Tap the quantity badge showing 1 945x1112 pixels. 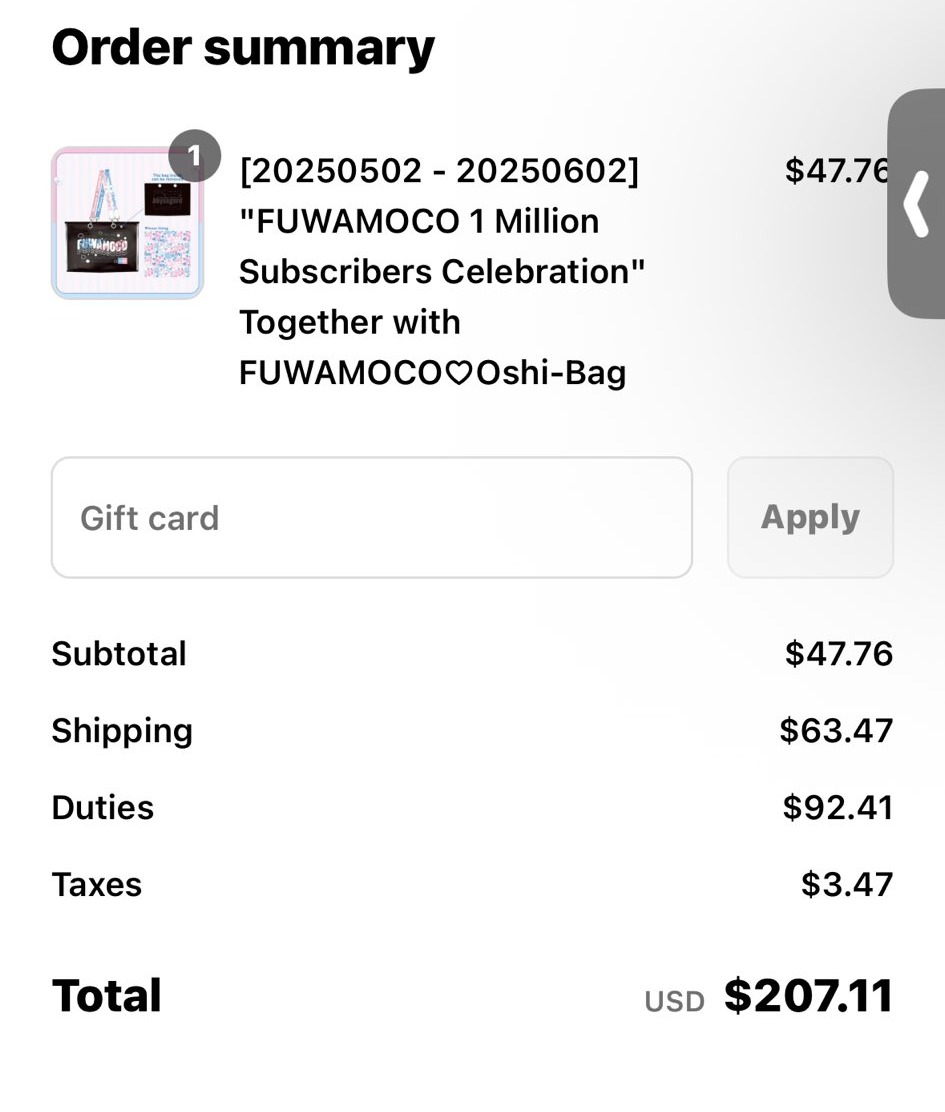[194, 155]
